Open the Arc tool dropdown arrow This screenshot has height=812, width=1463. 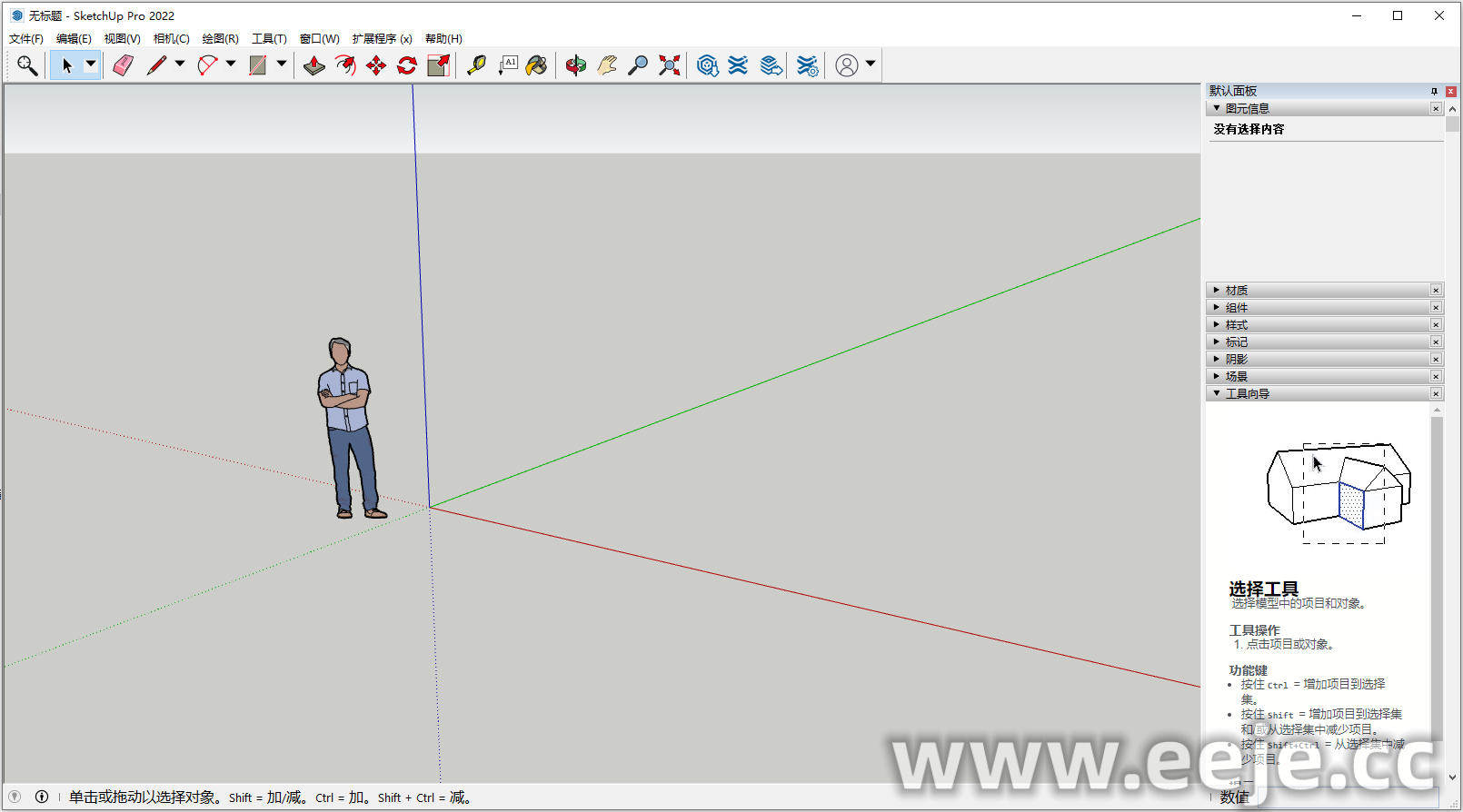pos(231,64)
